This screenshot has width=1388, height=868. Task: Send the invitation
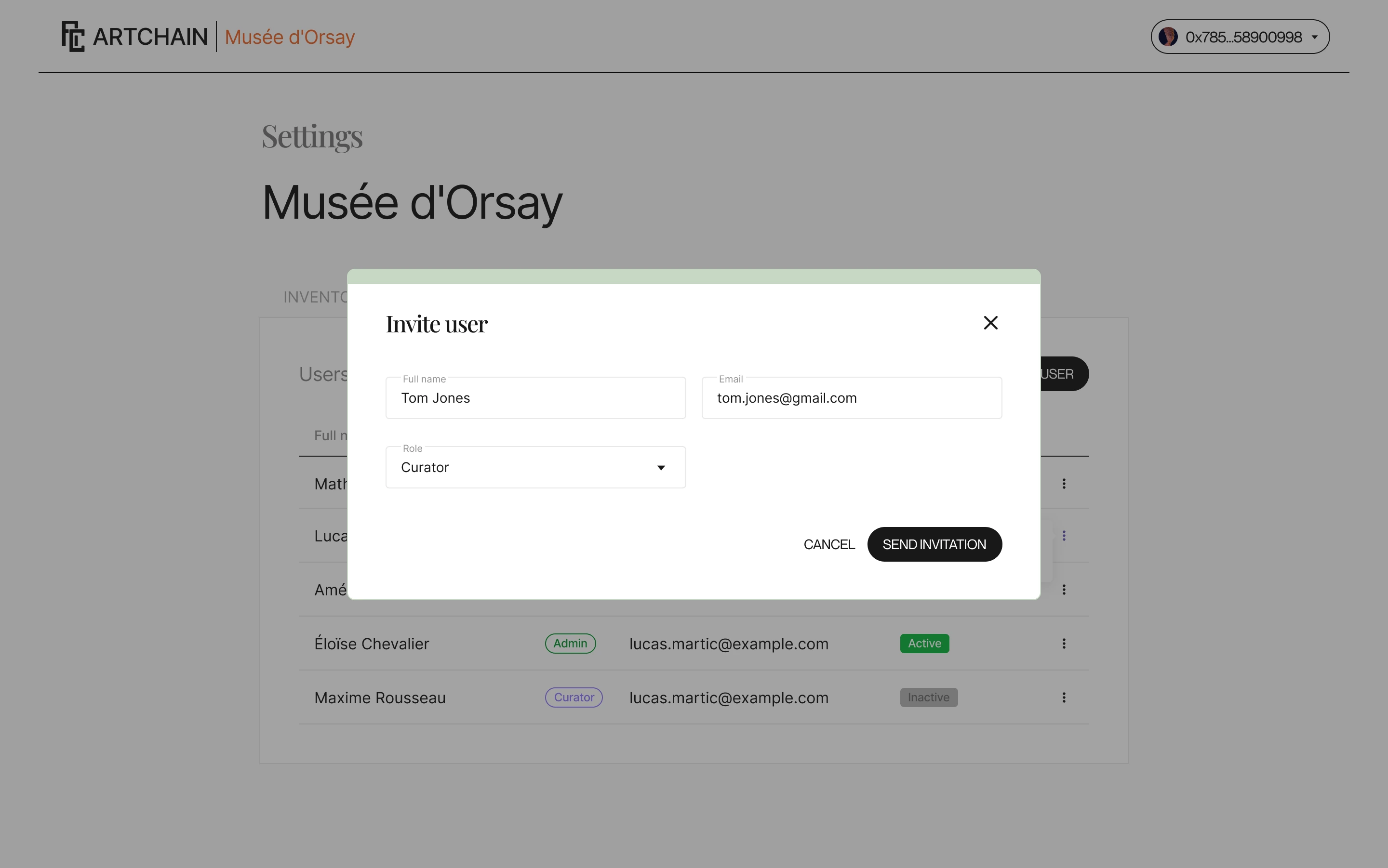(934, 544)
